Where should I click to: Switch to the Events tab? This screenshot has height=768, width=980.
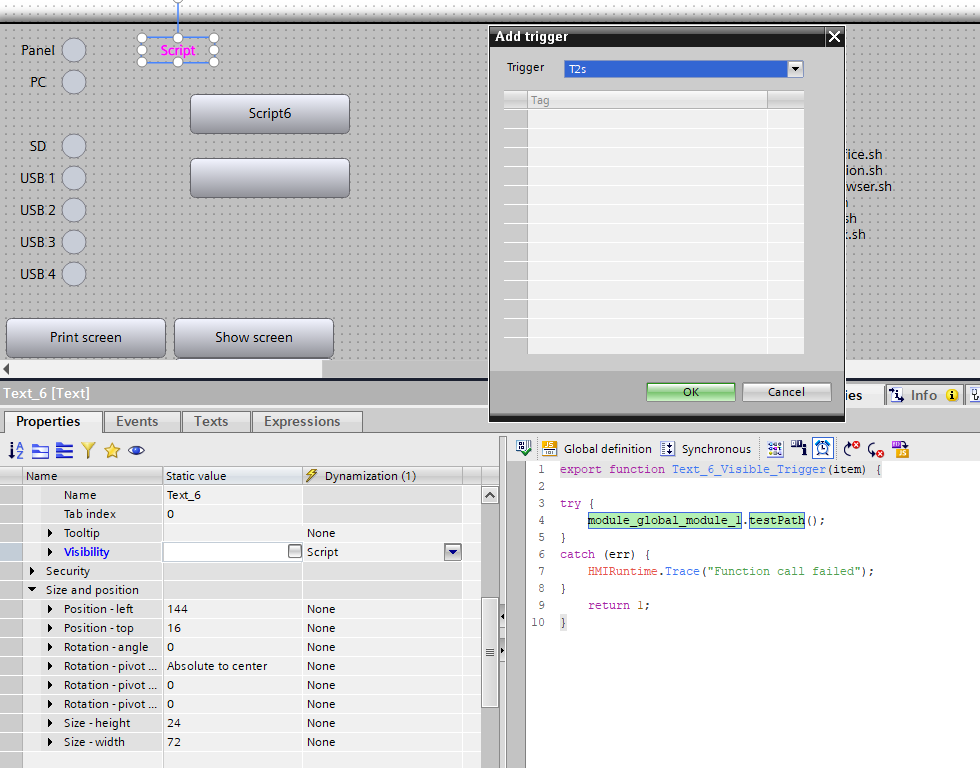tap(137, 421)
